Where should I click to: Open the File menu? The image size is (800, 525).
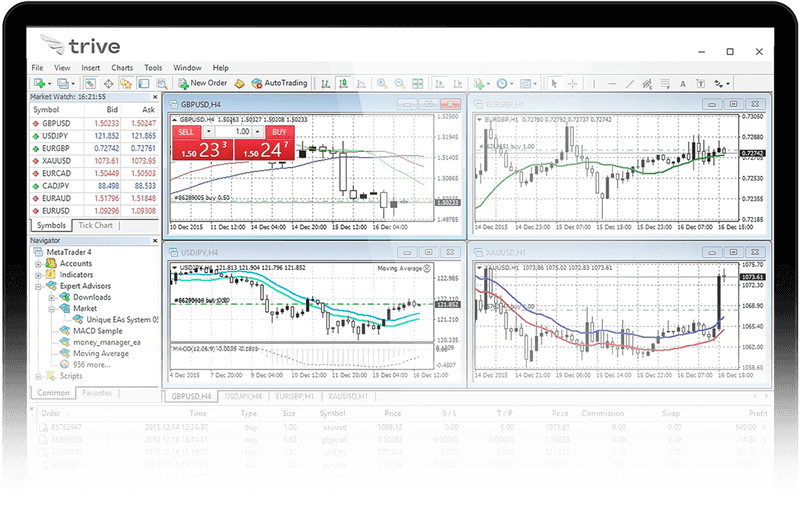point(37,67)
